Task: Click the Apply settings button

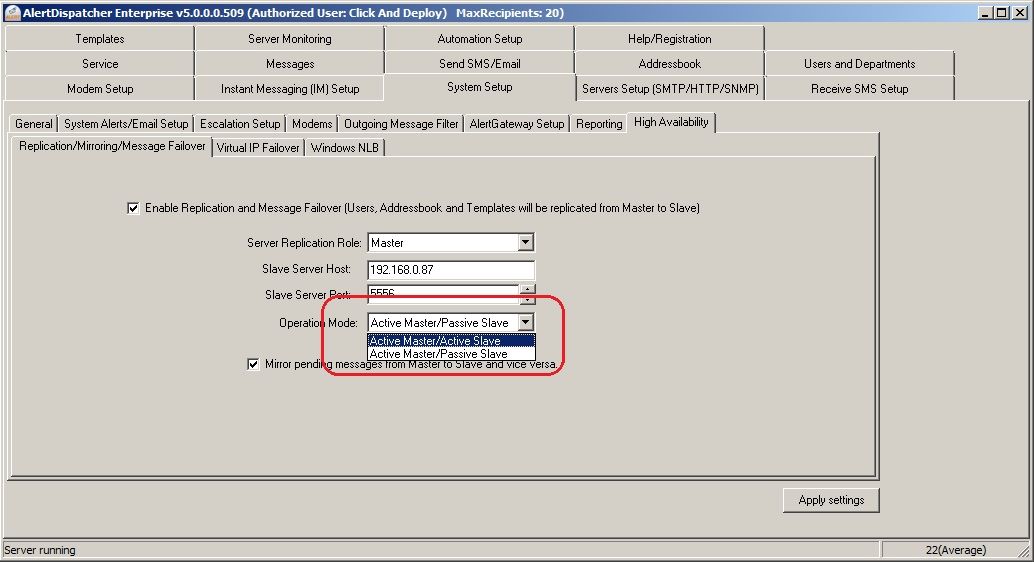Action: tap(831, 500)
